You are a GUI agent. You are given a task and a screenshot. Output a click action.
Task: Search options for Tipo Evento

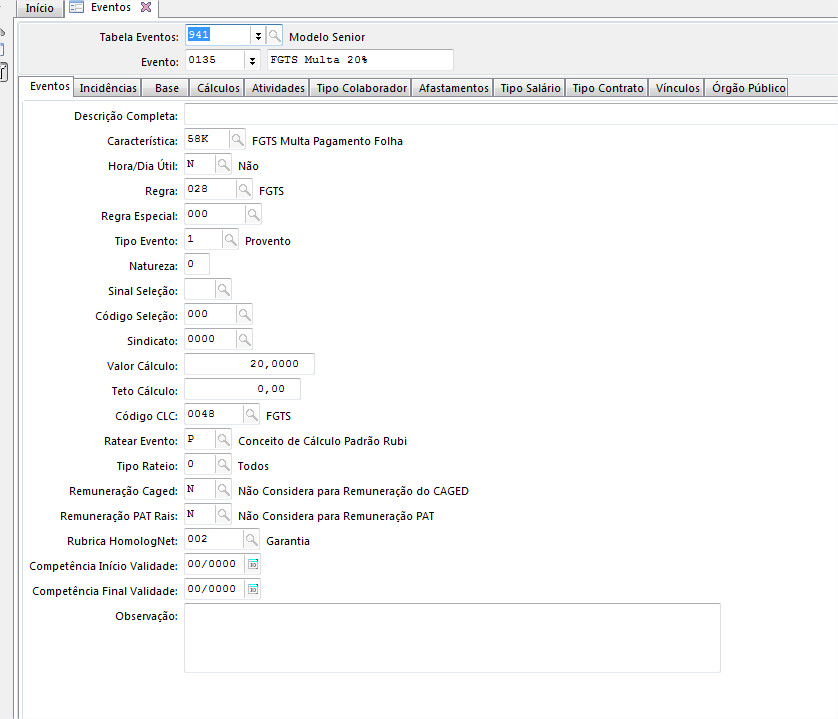pos(230,240)
